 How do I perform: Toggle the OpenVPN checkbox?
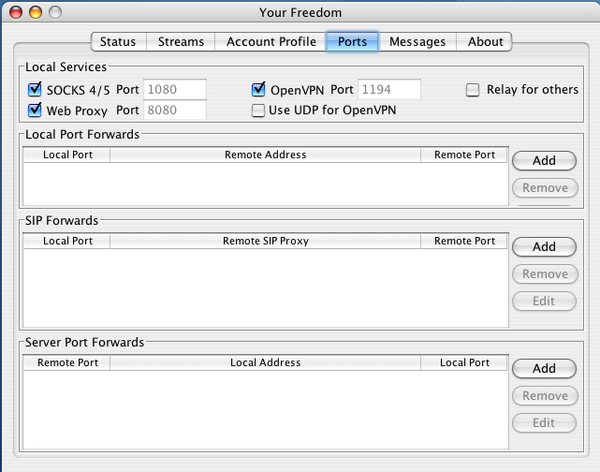coord(258,89)
